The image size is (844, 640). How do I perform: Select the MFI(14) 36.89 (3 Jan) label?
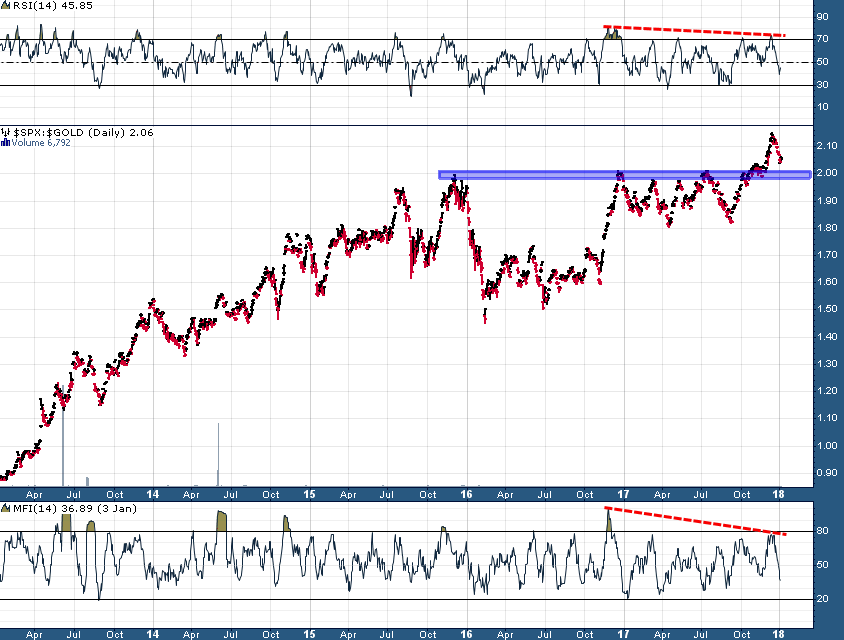tap(75, 509)
